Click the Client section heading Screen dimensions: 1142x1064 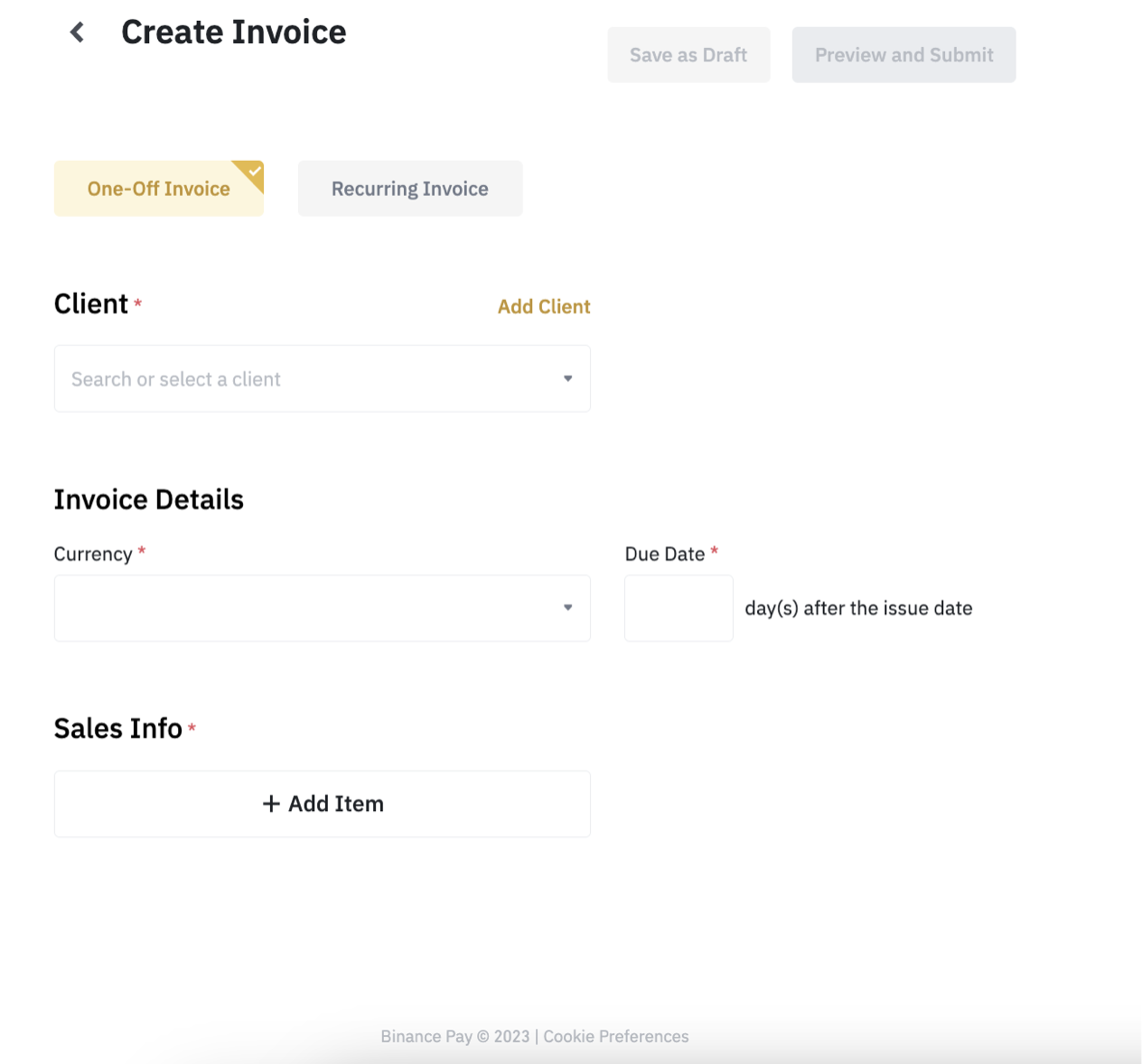tap(91, 304)
